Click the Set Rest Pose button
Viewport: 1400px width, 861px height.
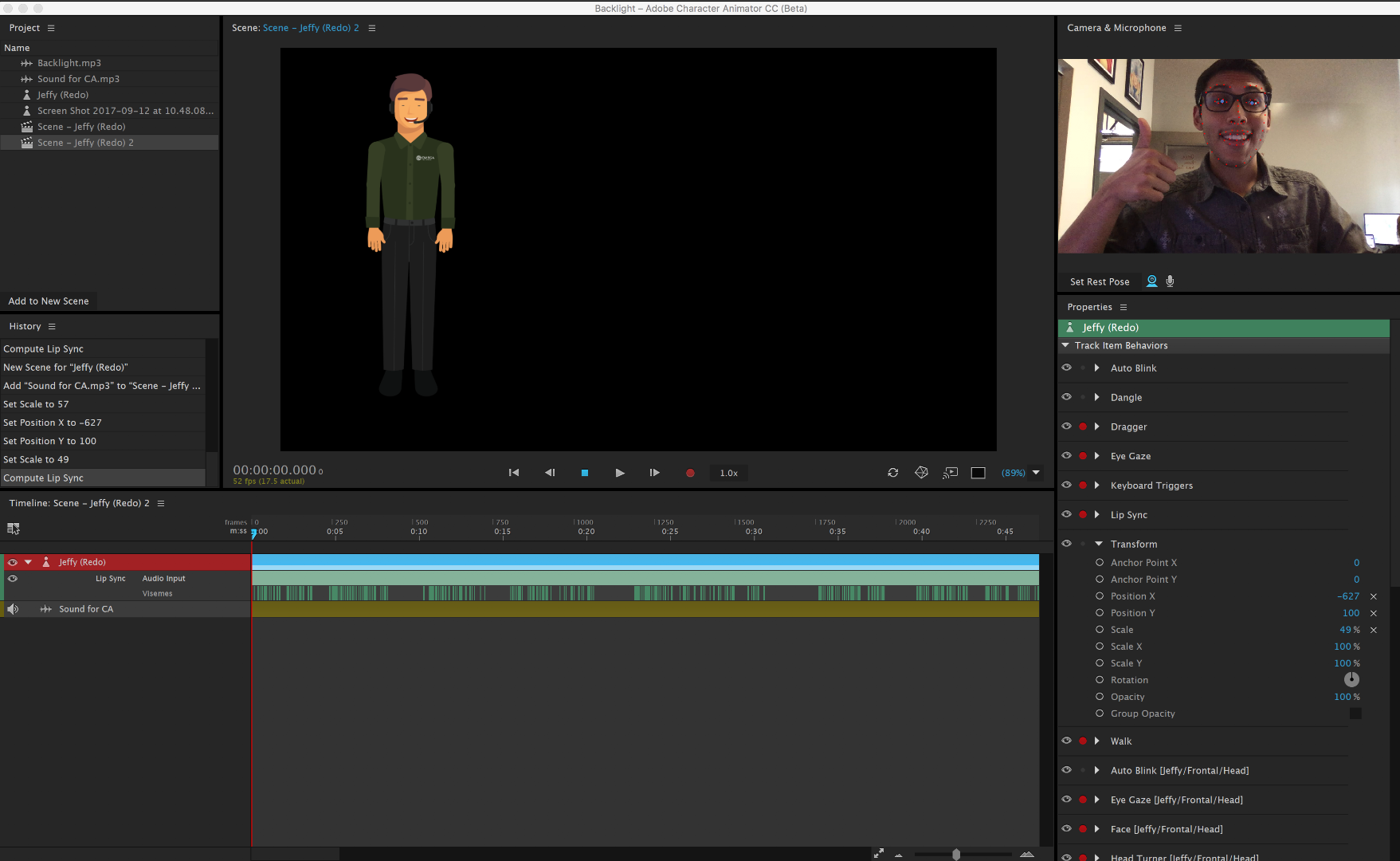tap(1100, 281)
